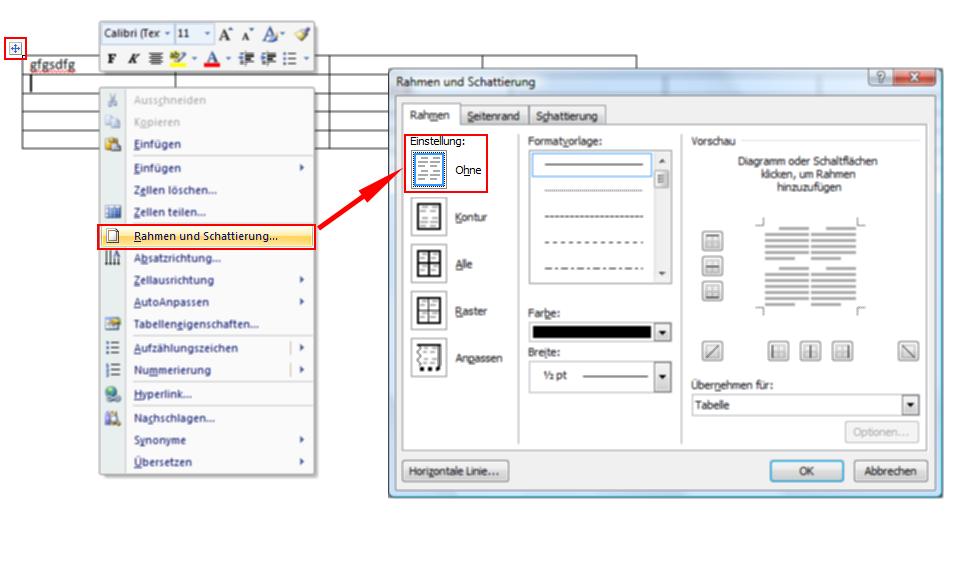The height and width of the screenshot is (566, 969).
Task: Select the dash-dot line style in Formatvorlage
Action: pyautogui.click(x=592, y=268)
